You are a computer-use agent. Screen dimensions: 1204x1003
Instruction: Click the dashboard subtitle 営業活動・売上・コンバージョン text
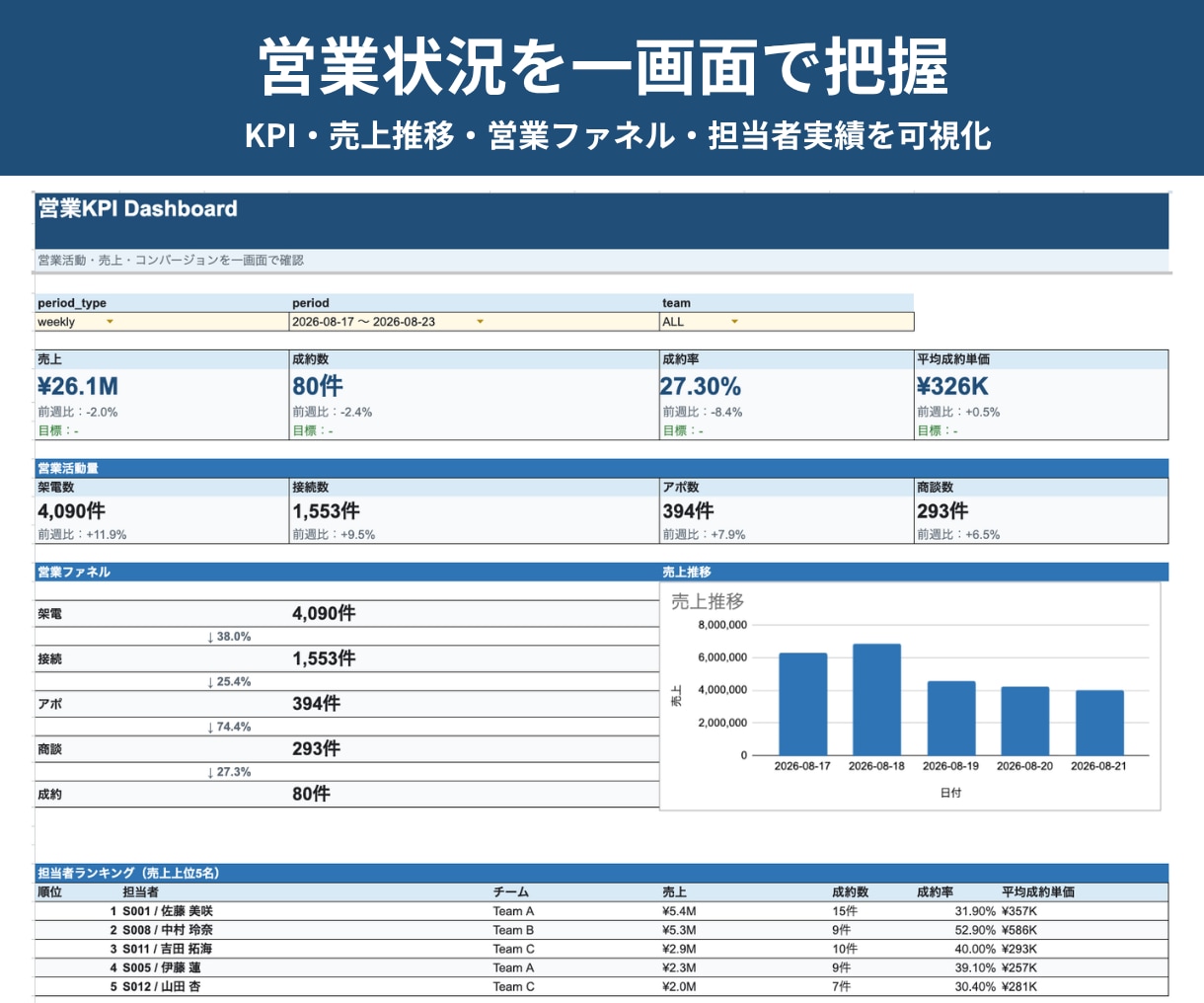(171, 261)
